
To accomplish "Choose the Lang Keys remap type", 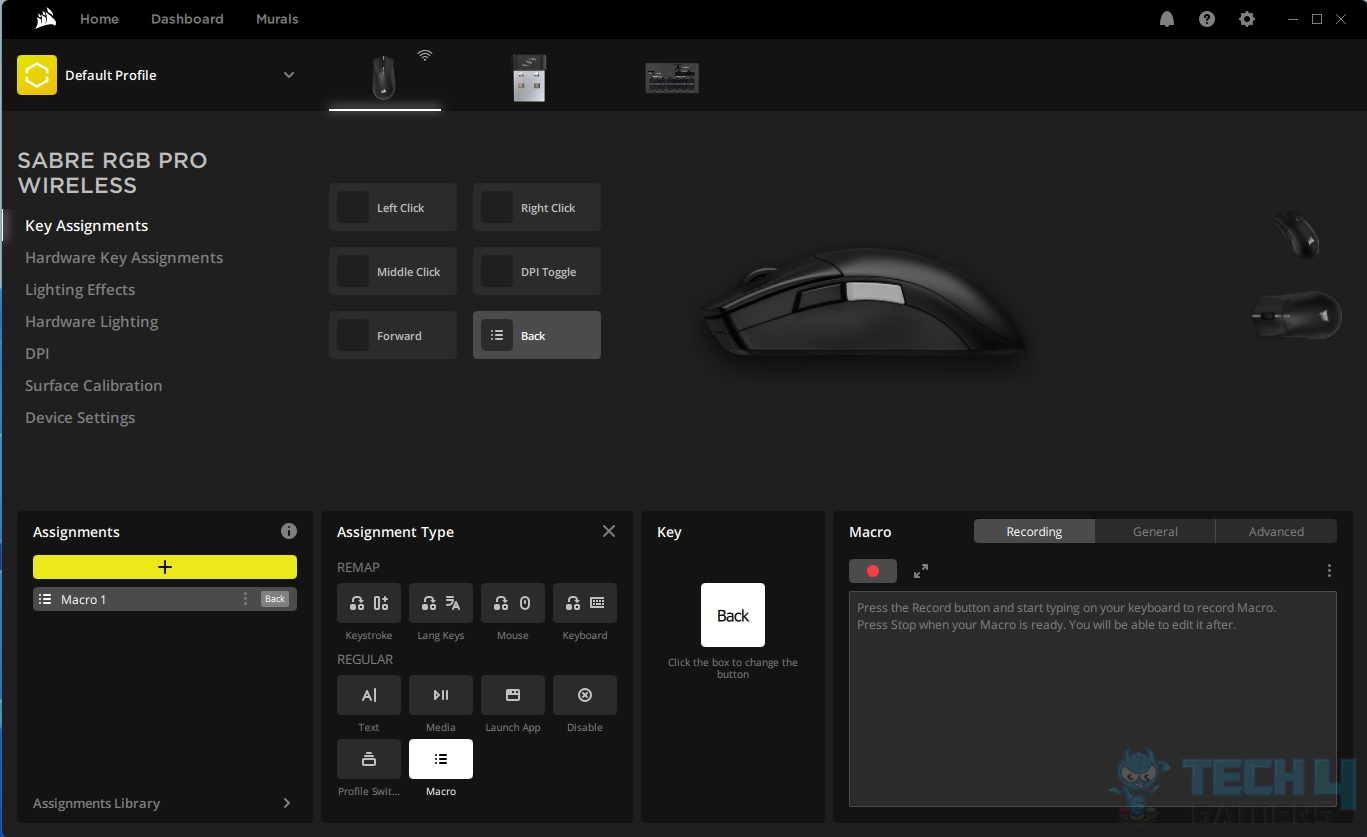I will pyautogui.click(x=441, y=603).
